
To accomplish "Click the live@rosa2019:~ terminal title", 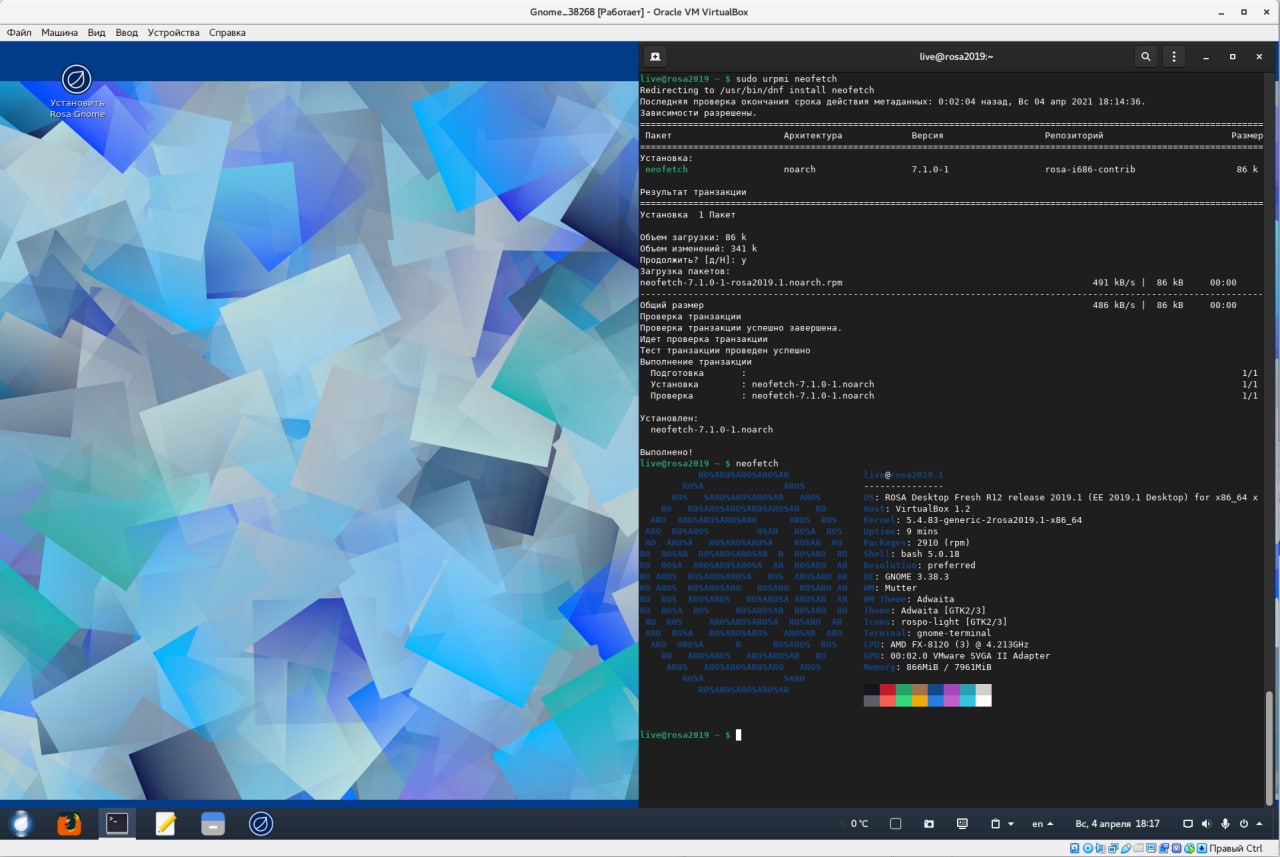I will pos(956,57).
